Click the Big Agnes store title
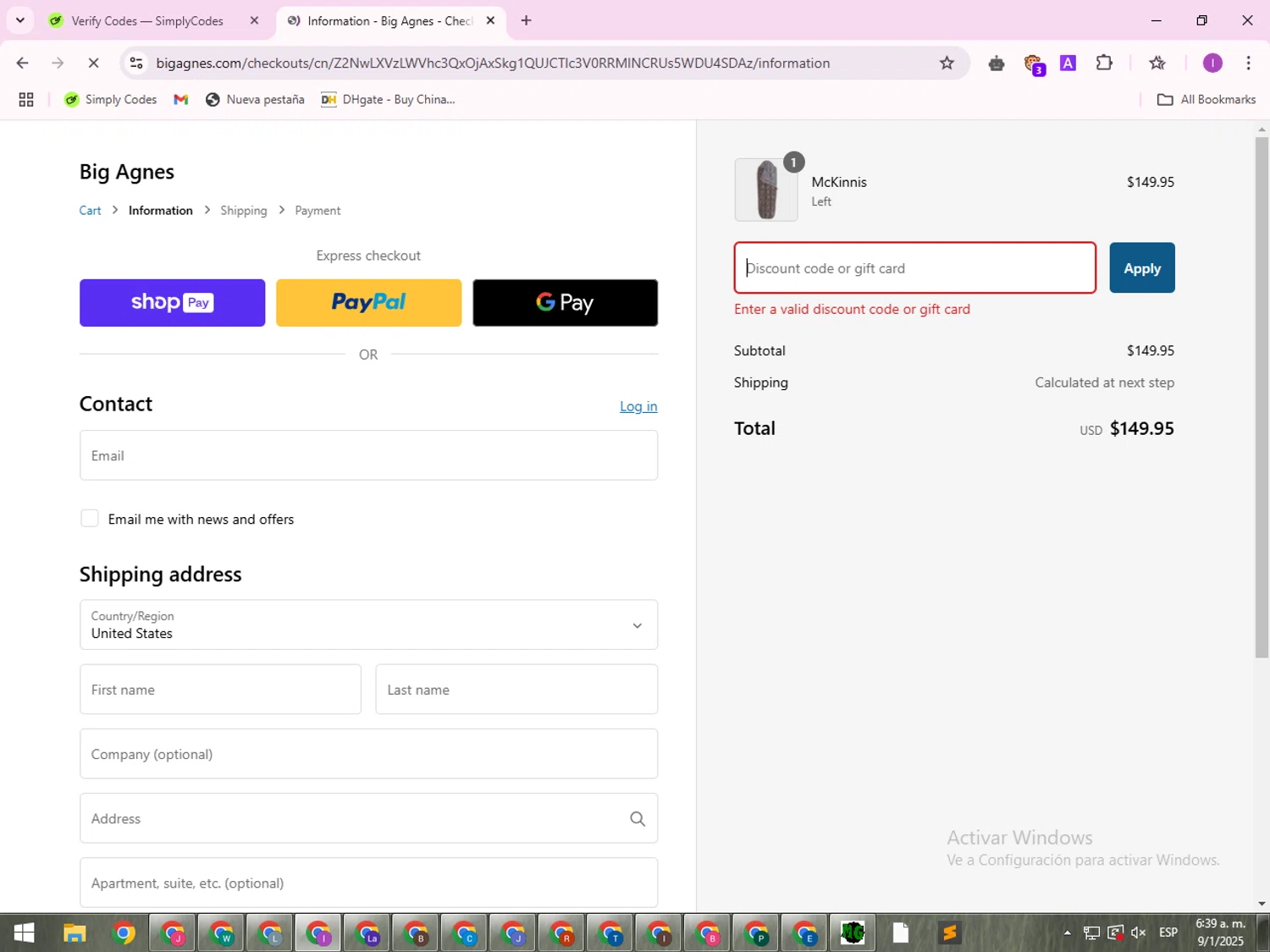The height and width of the screenshot is (952, 1270). point(127,172)
